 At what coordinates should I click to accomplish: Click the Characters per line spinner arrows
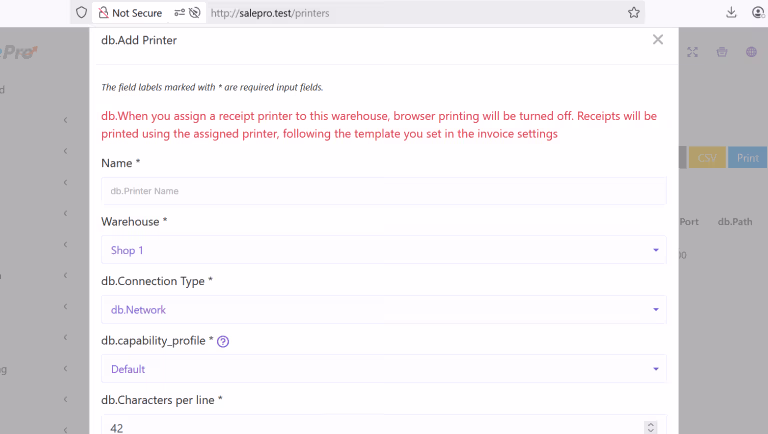click(650, 428)
